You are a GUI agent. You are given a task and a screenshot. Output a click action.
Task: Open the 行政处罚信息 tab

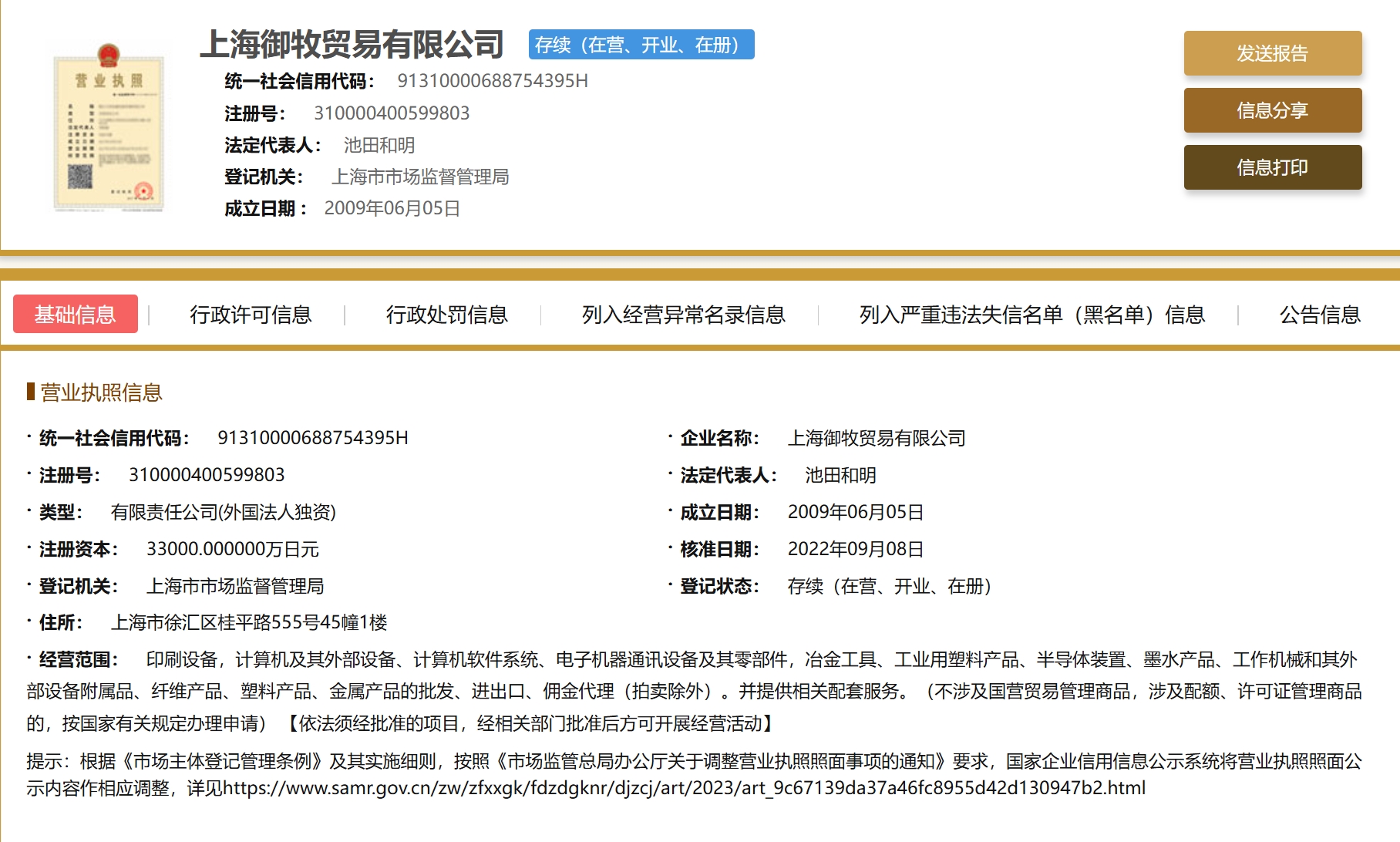point(447,315)
